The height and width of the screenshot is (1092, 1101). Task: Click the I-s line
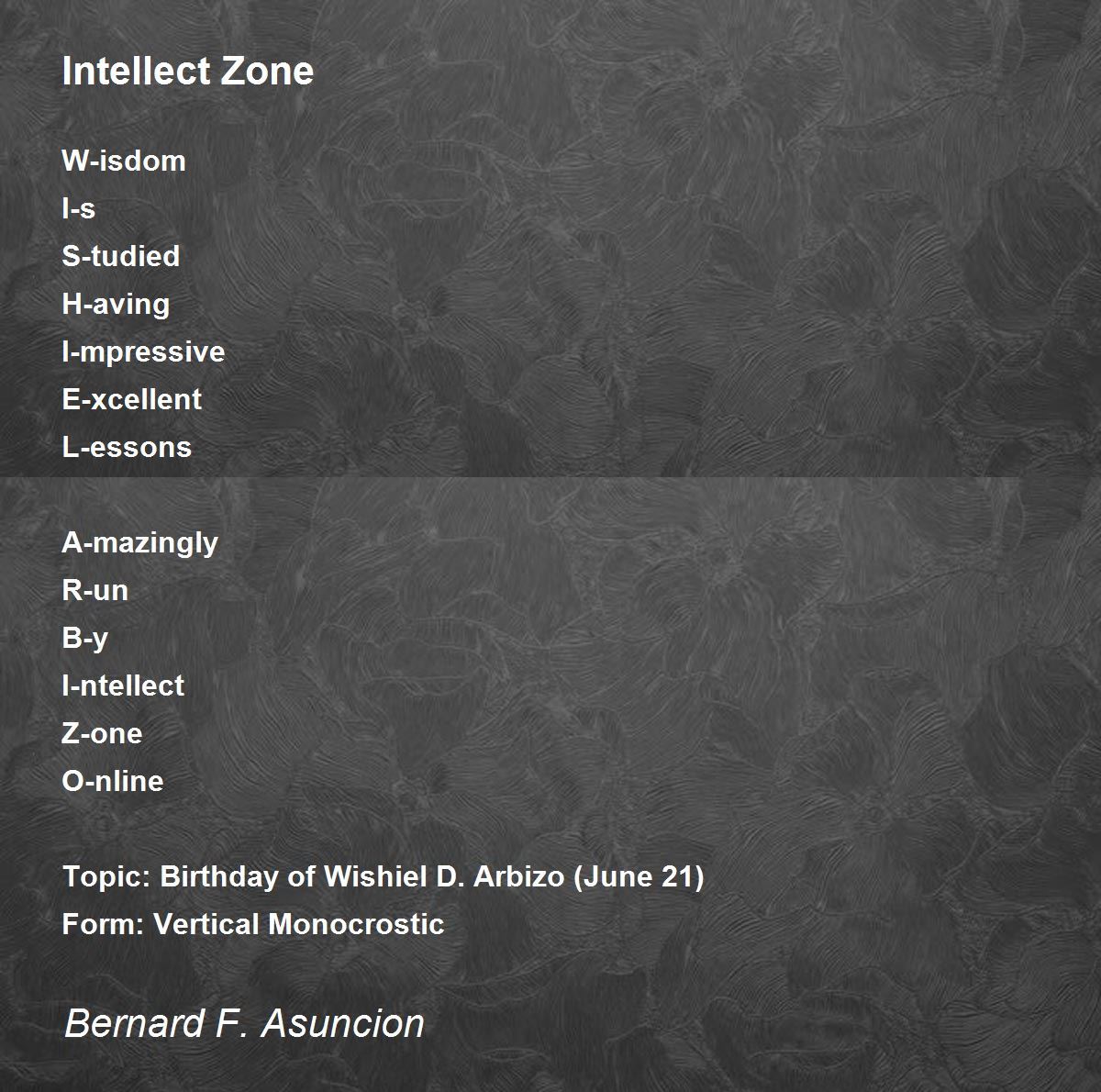[x=79, y=208]
